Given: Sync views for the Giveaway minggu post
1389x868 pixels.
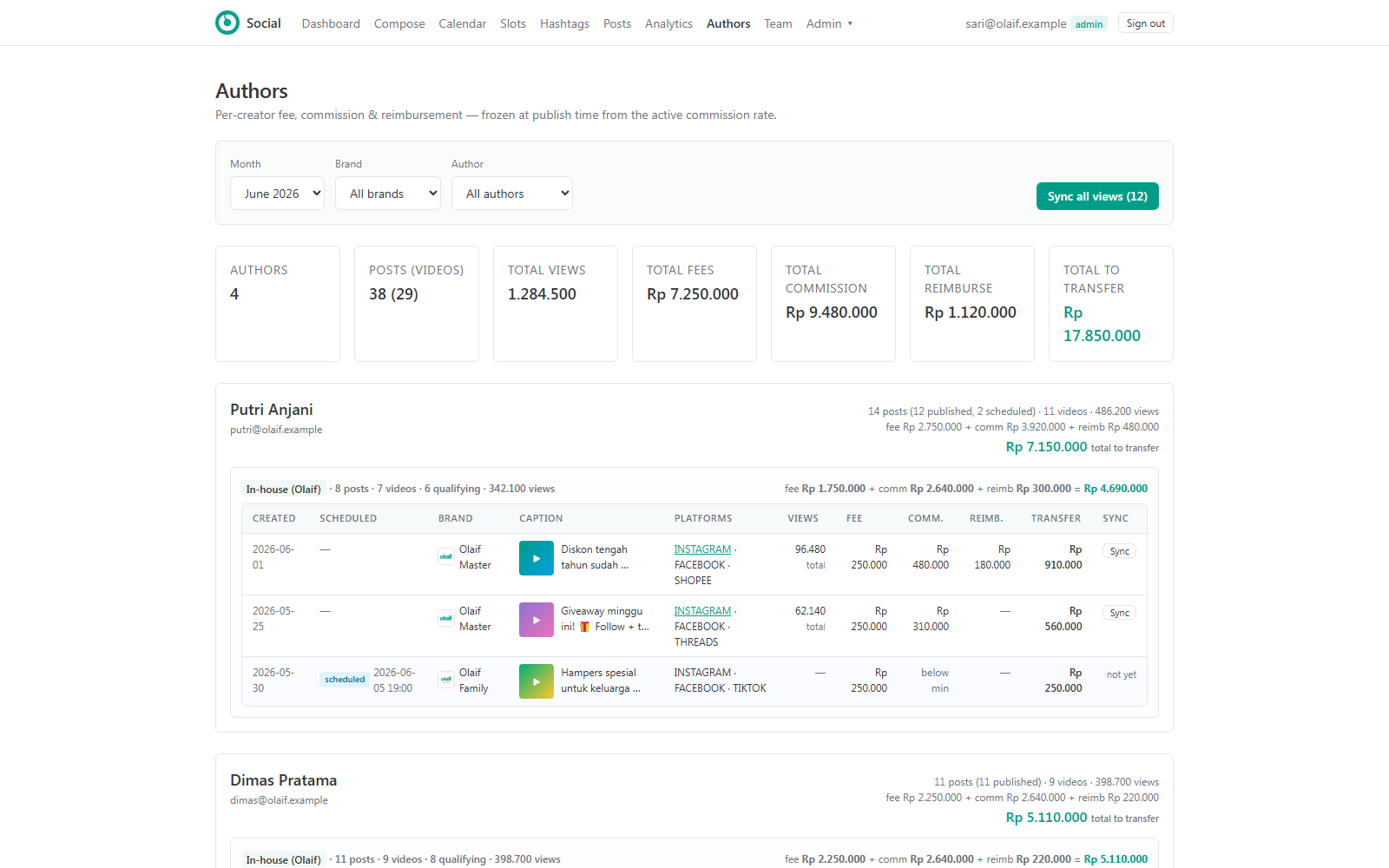Looking at the screenshot, I should tap(1120, 613).
